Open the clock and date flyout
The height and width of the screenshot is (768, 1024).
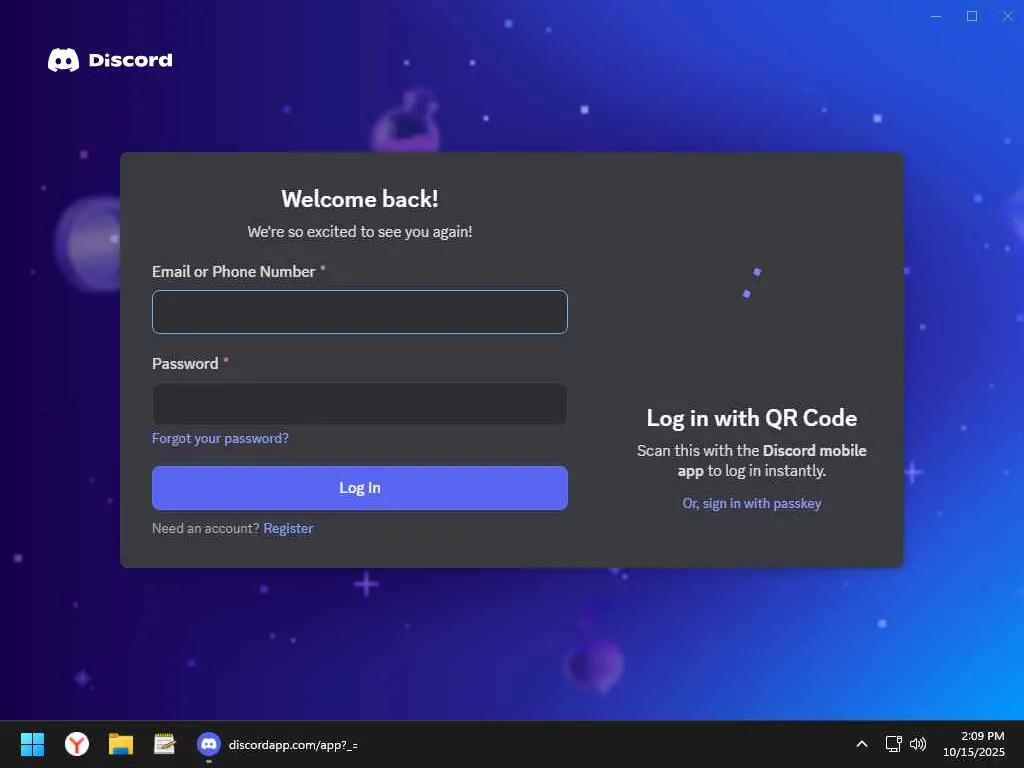pos(974,744)
